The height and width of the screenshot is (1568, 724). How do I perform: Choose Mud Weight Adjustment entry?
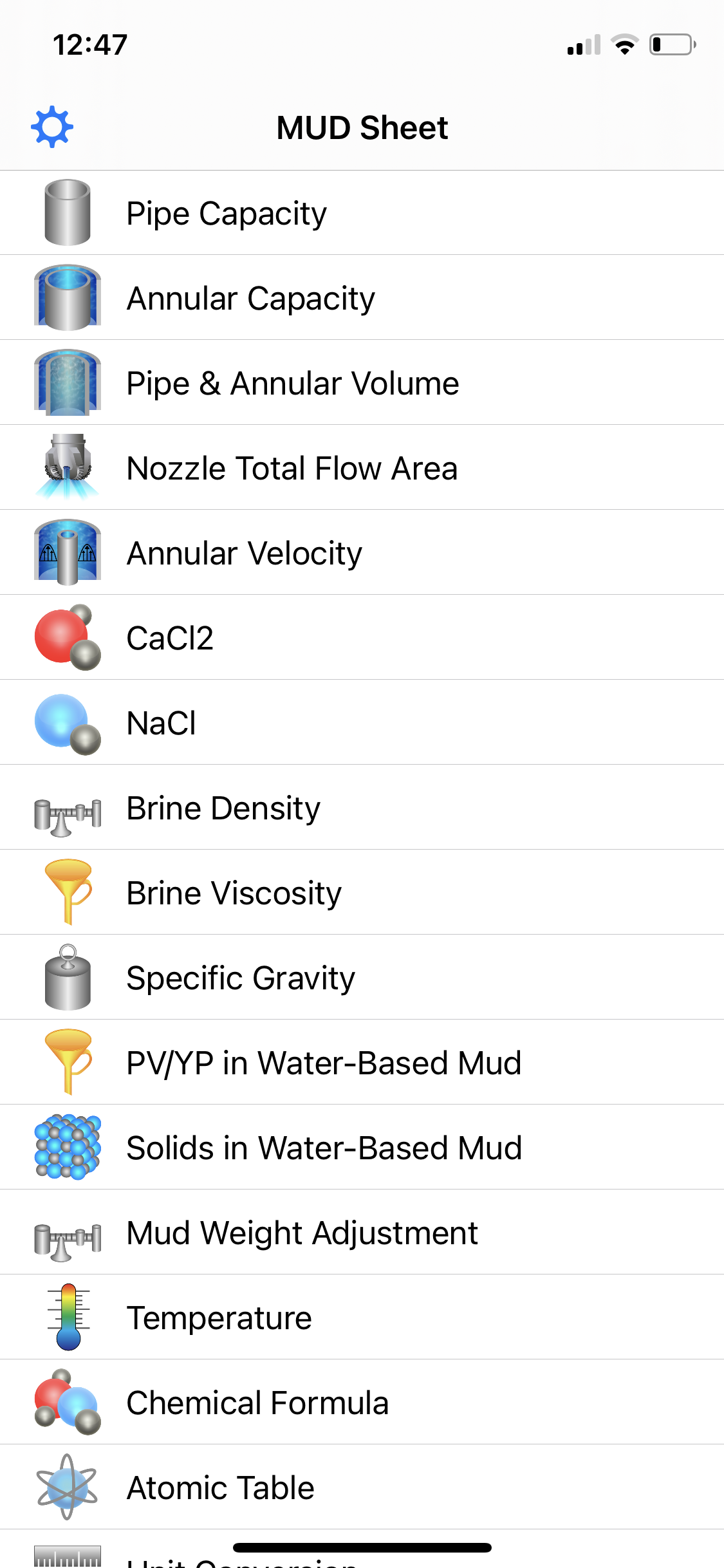coord(302,1233)
